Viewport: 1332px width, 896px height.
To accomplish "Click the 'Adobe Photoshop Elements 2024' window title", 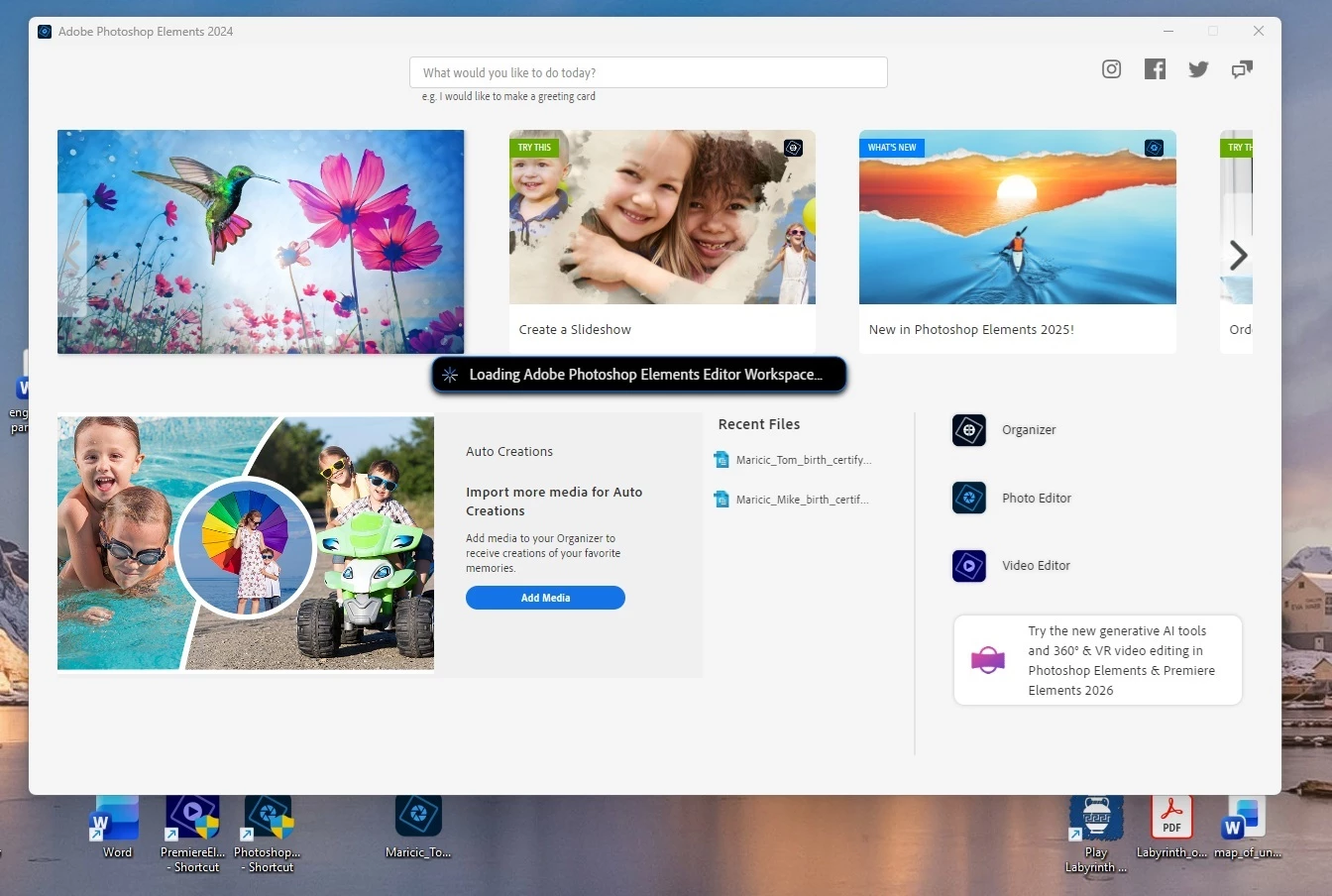I will pos(146,32).
